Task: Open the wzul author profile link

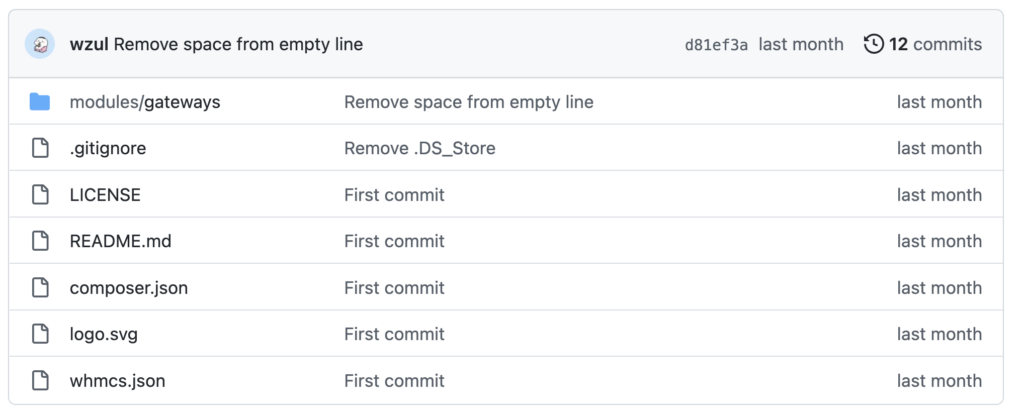Action: pyautogui.click(x=89, y=44)
